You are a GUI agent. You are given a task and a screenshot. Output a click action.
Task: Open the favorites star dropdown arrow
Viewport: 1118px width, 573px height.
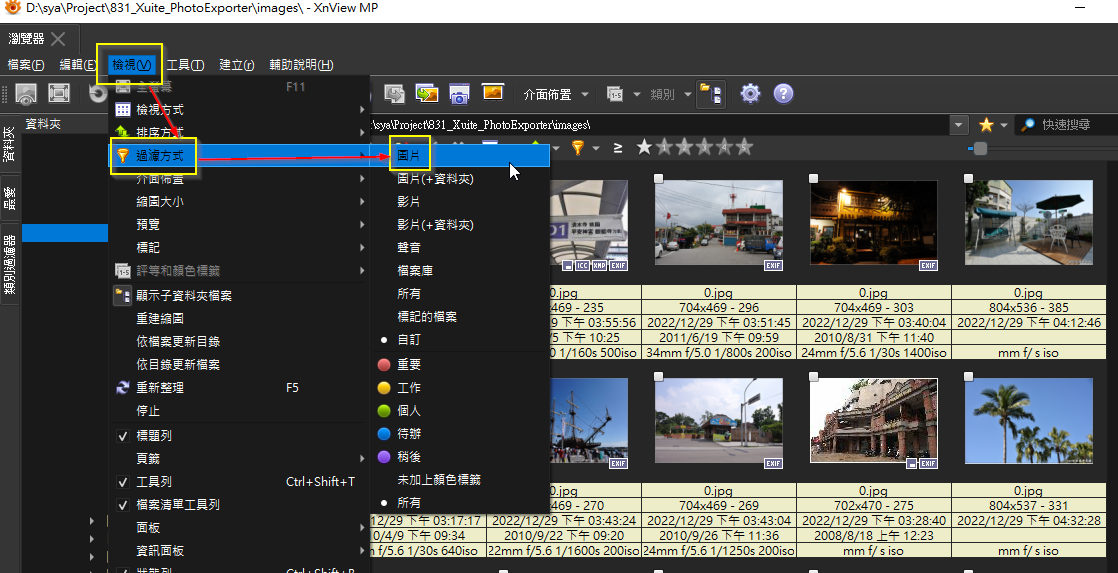point(1004,125)
